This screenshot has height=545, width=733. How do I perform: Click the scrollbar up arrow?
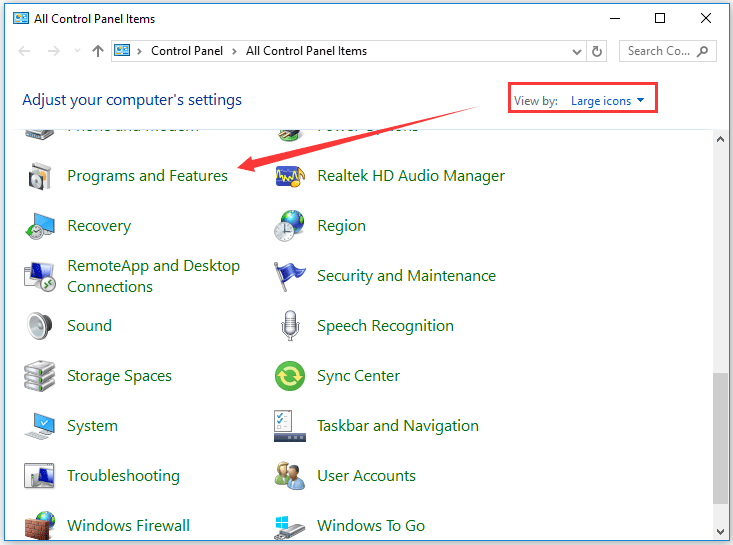click(x=720, y=139)
